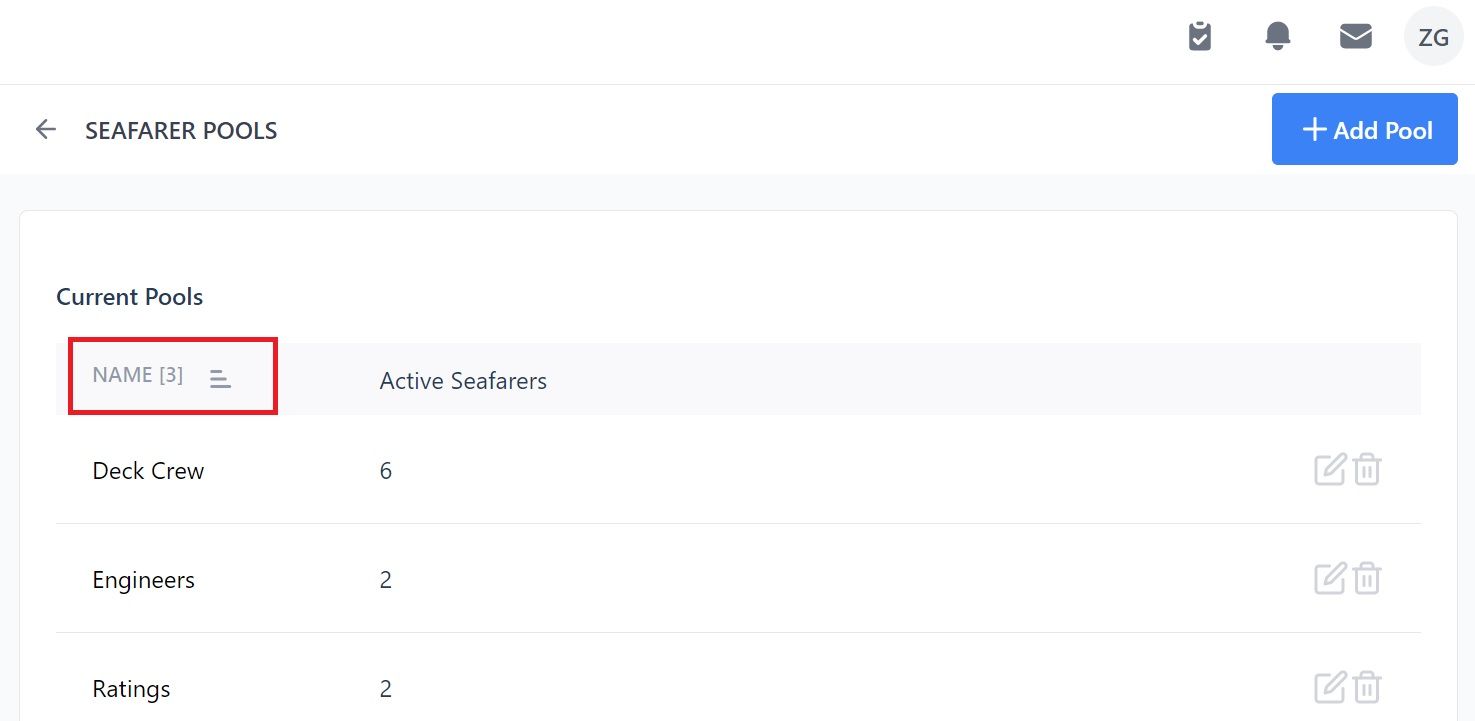Open the messages envelope icon

click(x=1355, y=37)
